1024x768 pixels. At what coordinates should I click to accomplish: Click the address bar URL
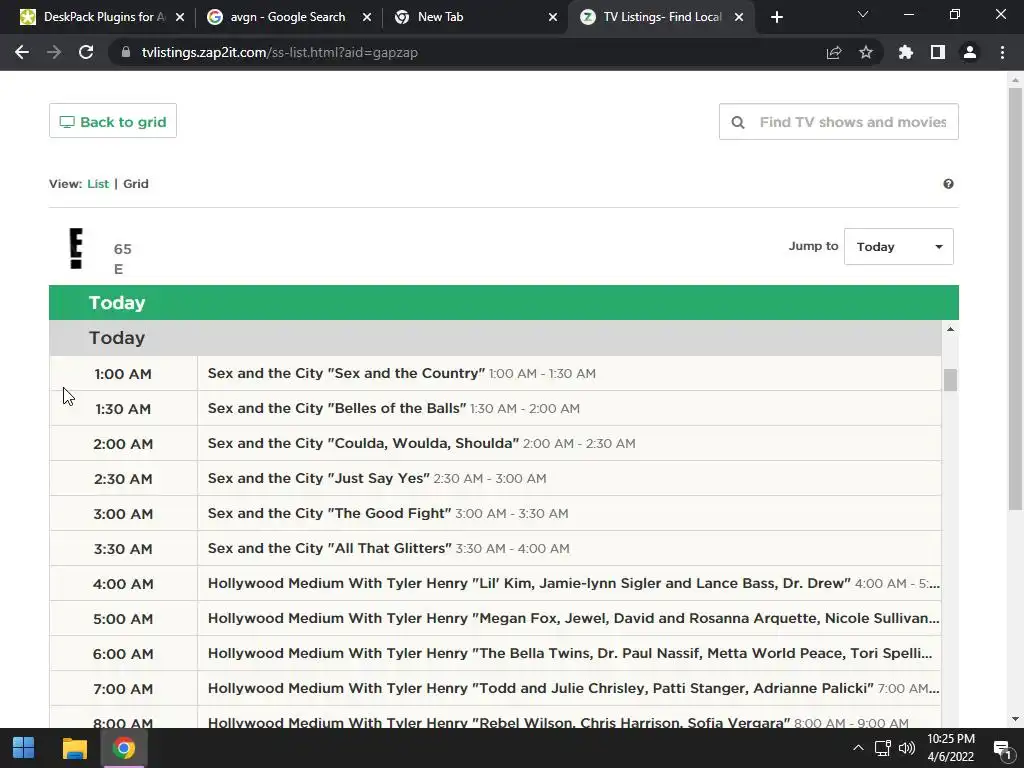(x=280, y=52)
